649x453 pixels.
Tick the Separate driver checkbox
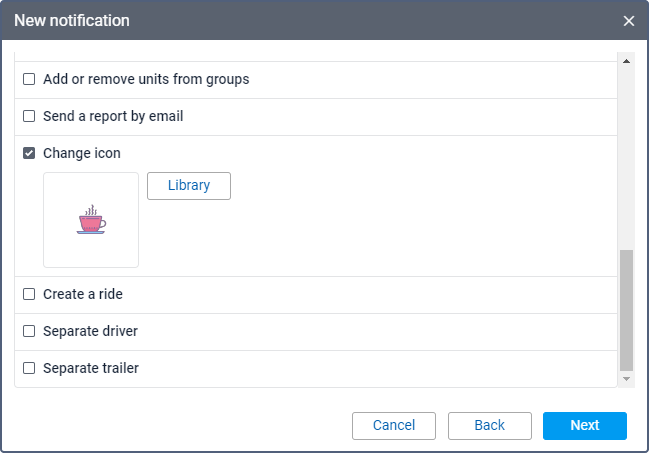click(x=29, y=331)
